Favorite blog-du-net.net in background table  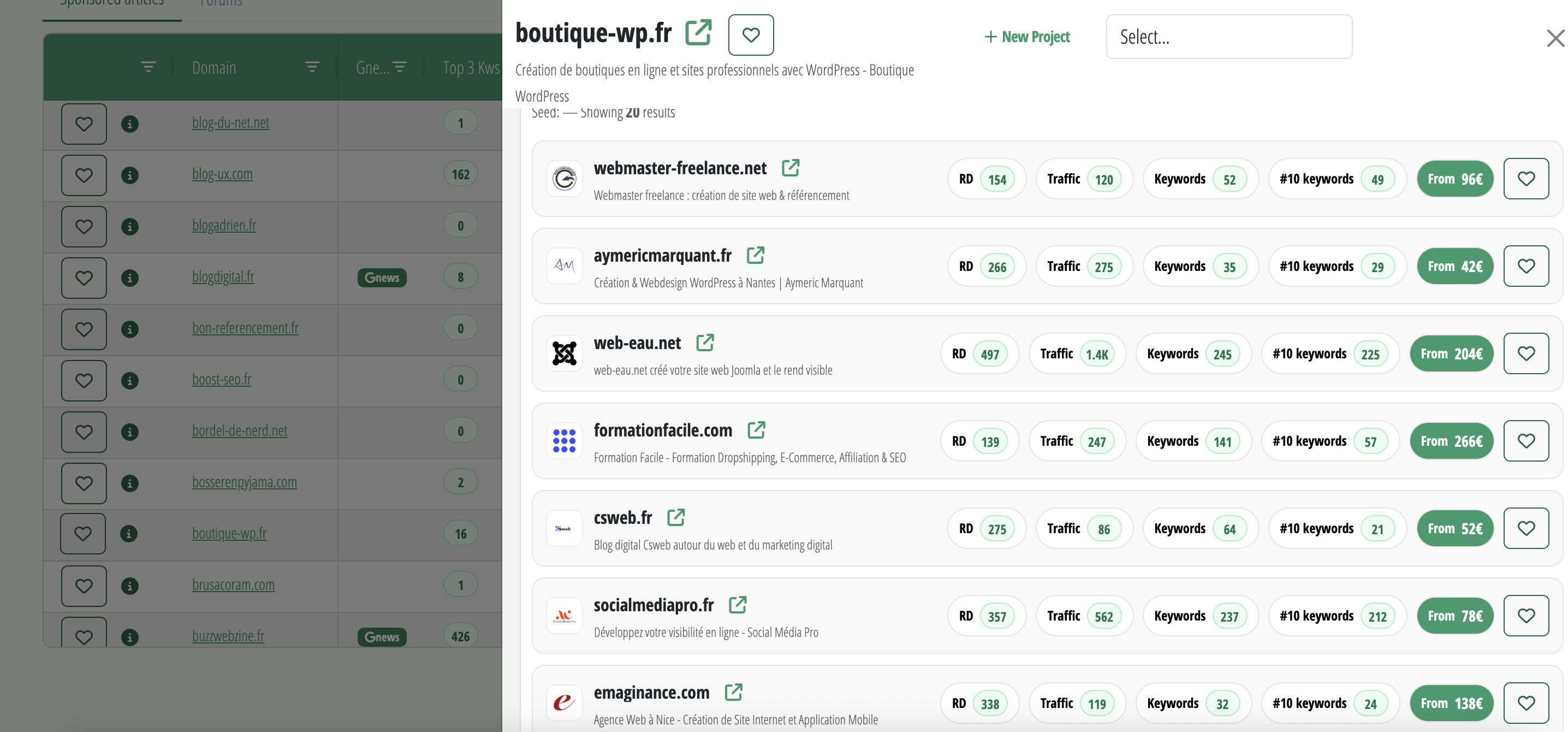coord(84,123)
